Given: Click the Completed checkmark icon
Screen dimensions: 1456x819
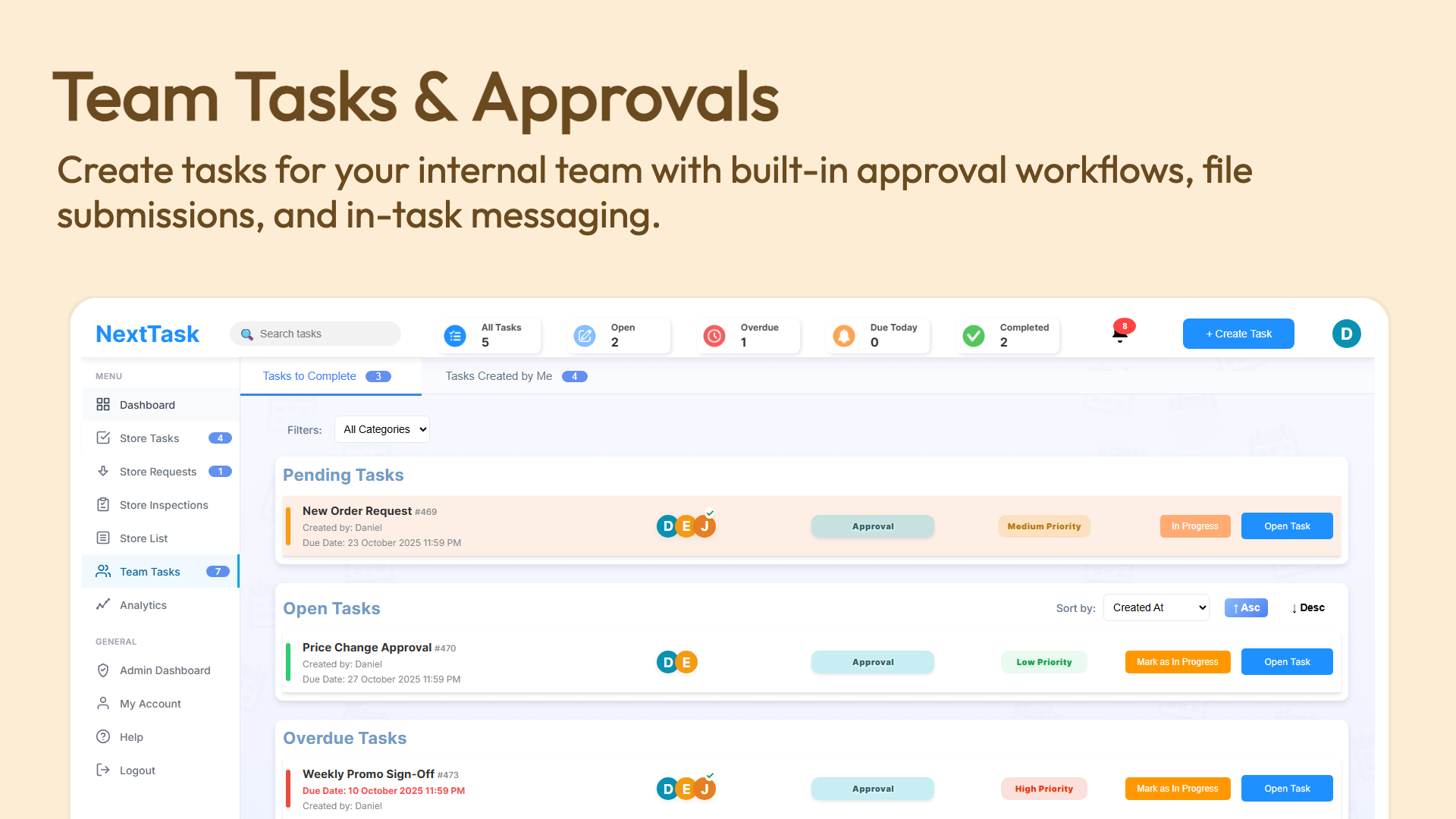Looking at the screenshot, I should [974, 335].
